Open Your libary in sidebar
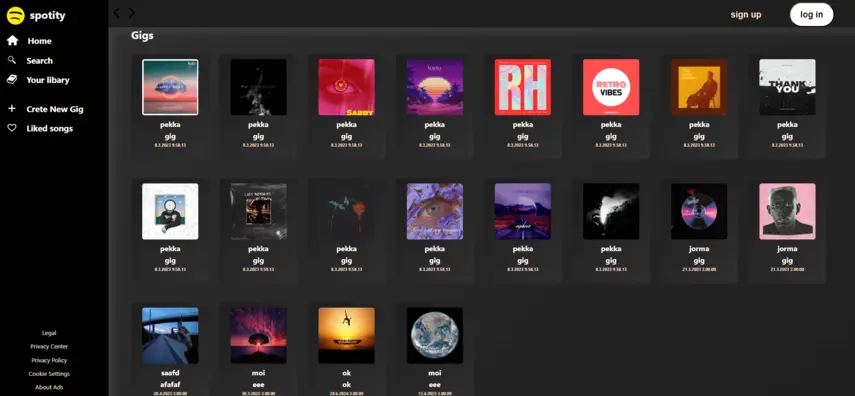Image resolution: width=855 pixels, height=396 pixels. pyautogui.click(x=48, y=80)
